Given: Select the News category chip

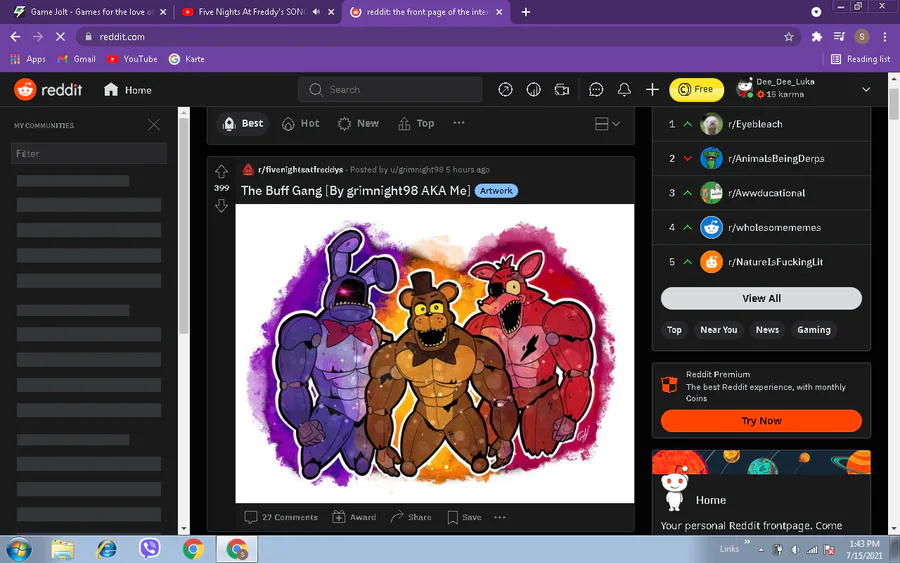Looking at the screenshot, I should point(767,330).
